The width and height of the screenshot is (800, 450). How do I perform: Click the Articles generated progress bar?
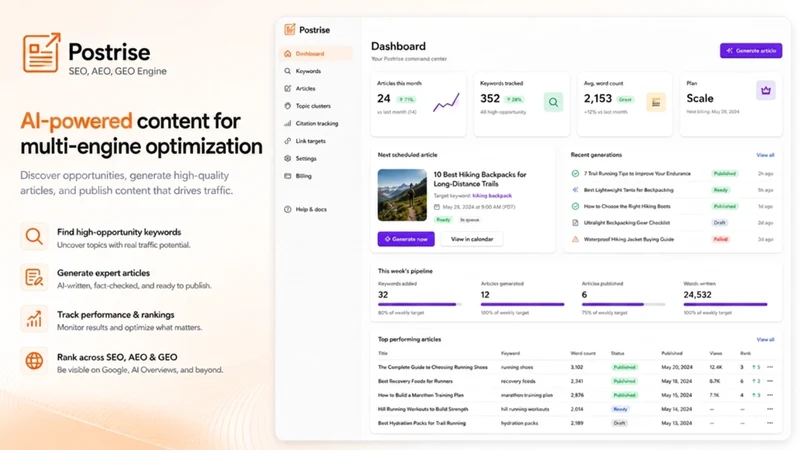click(x=522, y=305)
